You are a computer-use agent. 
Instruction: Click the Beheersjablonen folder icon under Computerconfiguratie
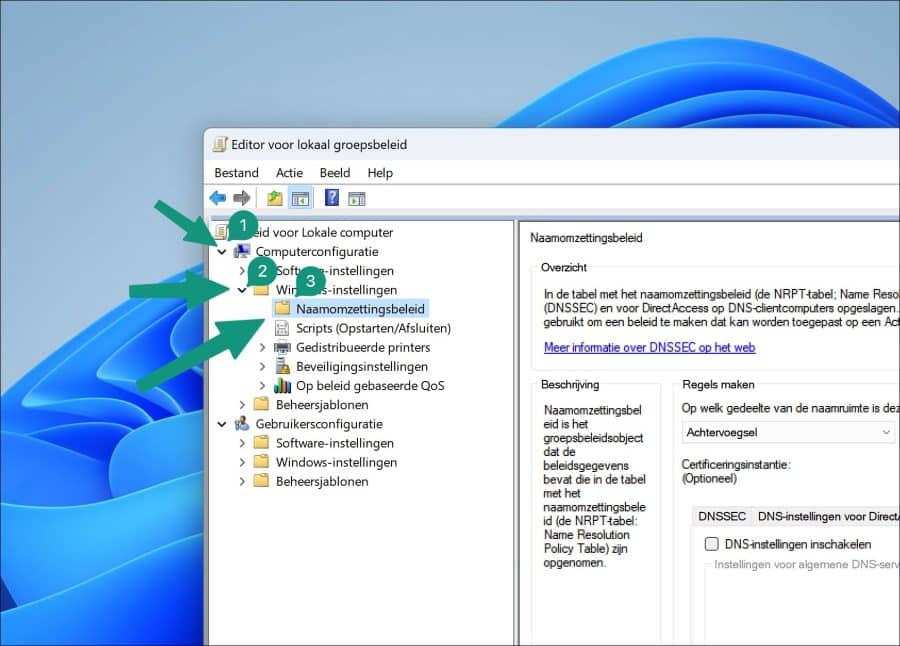pos(261,404)
